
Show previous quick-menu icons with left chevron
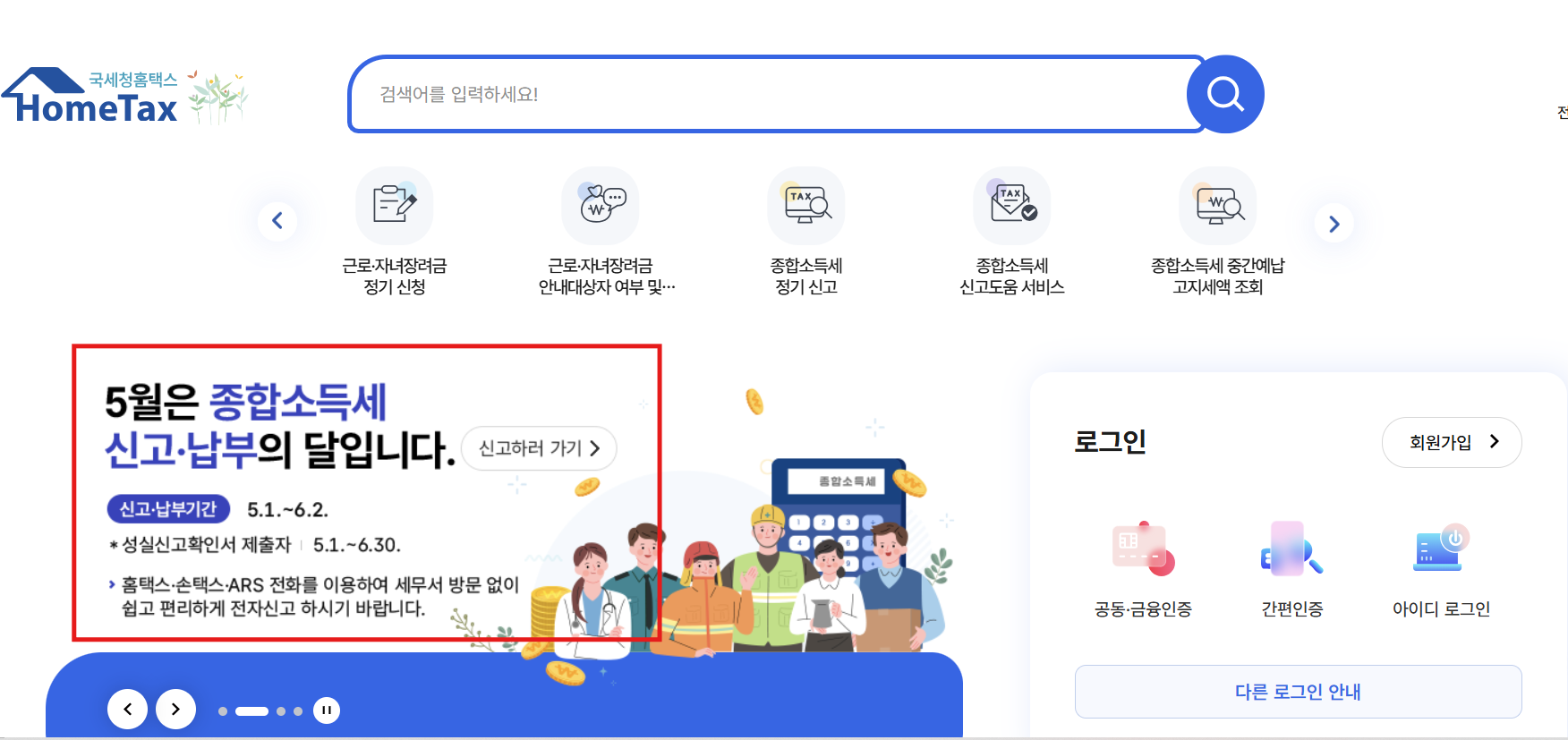[277, 220]
